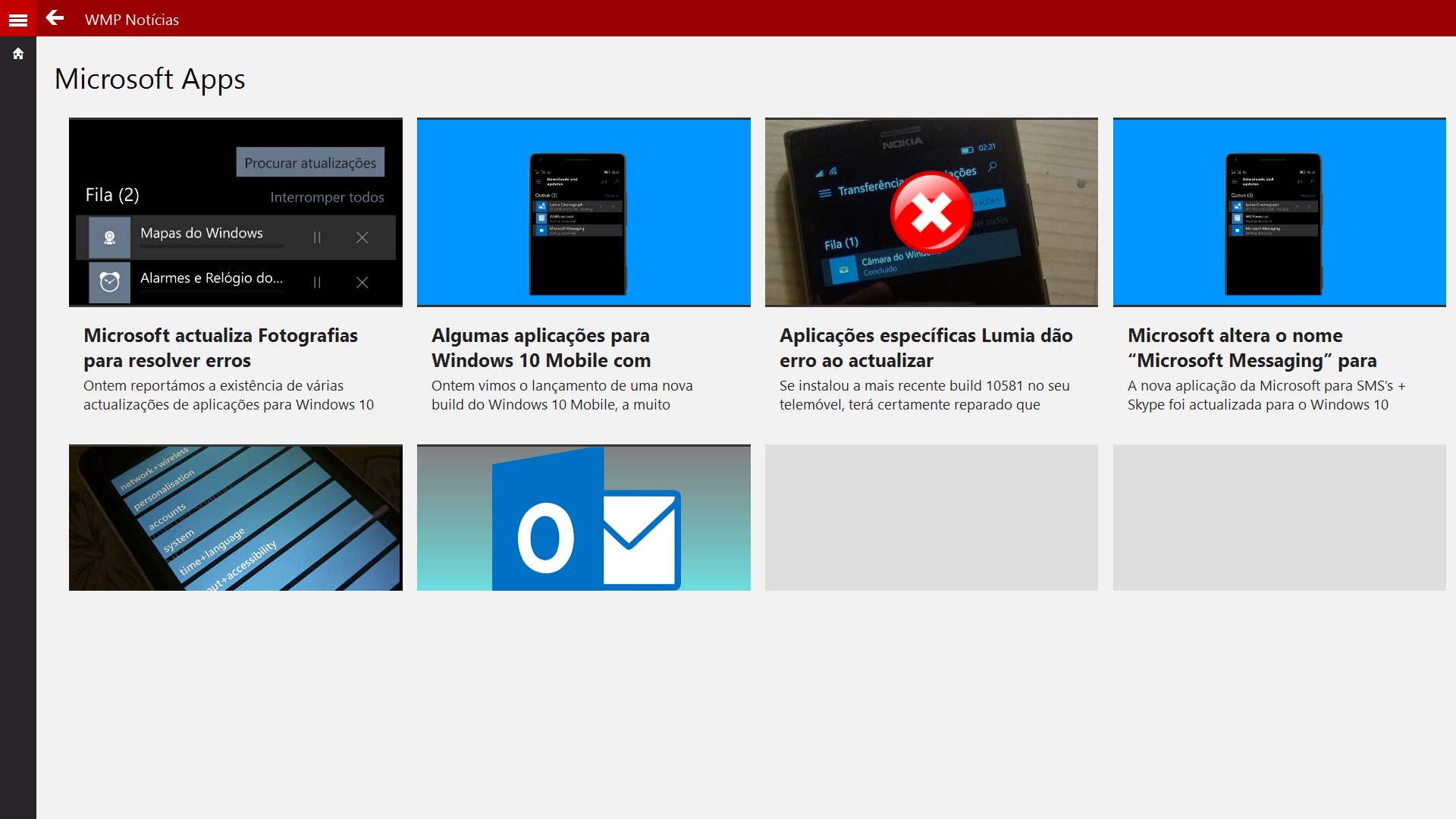This screenshot has height=819, width=1456.
Task: Click the blue phone thumbnail in second card
Action: [583, 212]
